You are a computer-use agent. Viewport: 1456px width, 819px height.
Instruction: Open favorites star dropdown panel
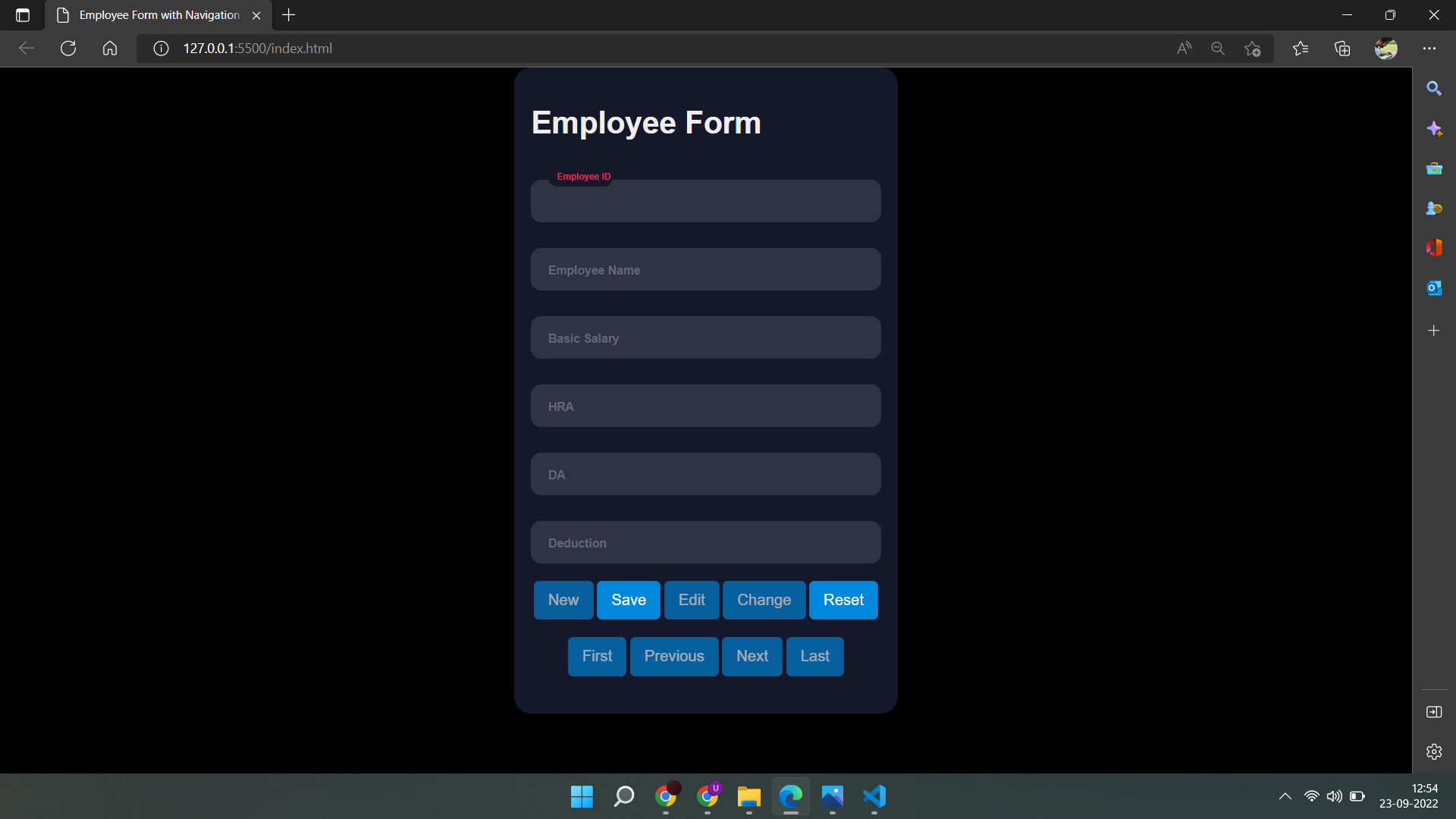tap(1300, 48)
